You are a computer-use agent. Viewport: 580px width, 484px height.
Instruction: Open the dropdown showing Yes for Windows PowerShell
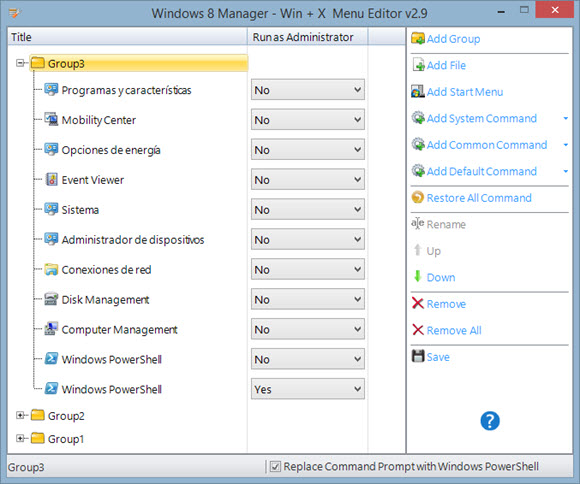(x=308, y=389)
